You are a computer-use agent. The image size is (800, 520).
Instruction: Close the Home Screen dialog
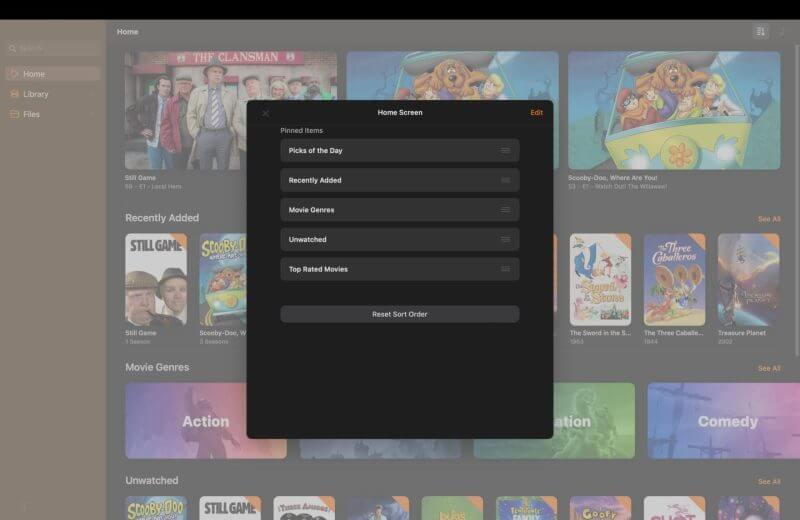265,113
